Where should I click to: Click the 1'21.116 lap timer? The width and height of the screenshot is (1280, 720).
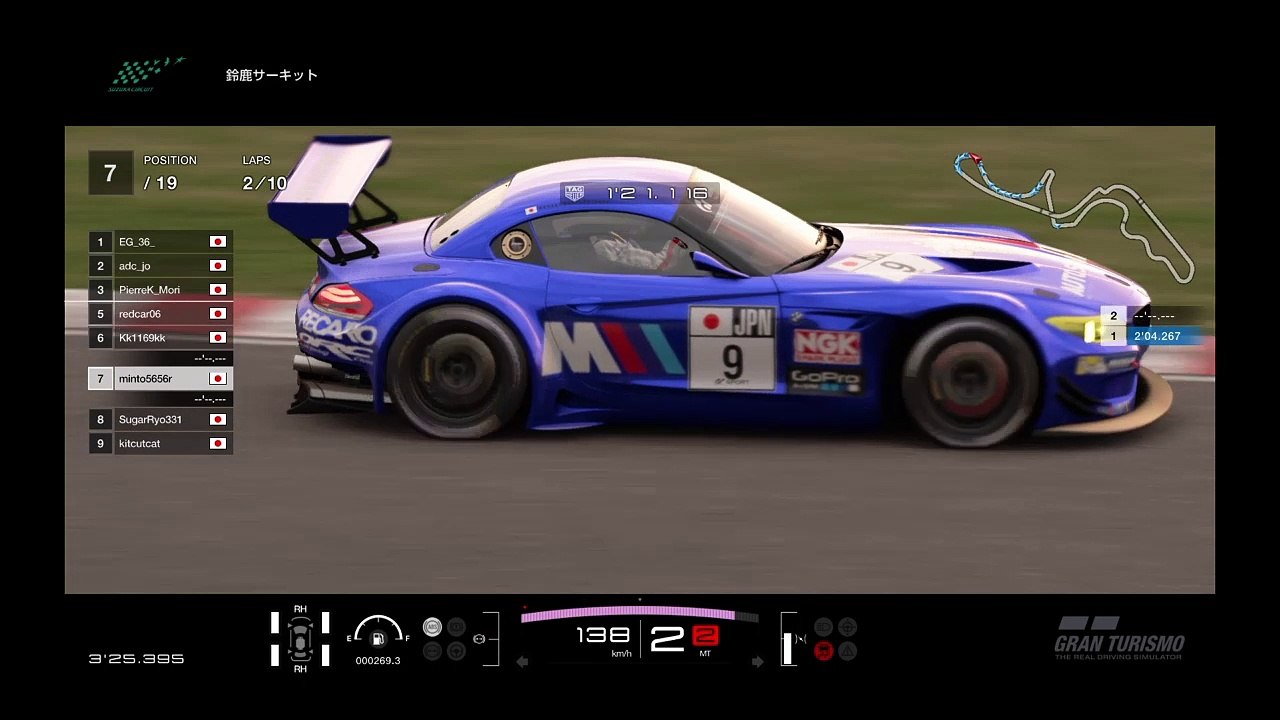point(657,193)
